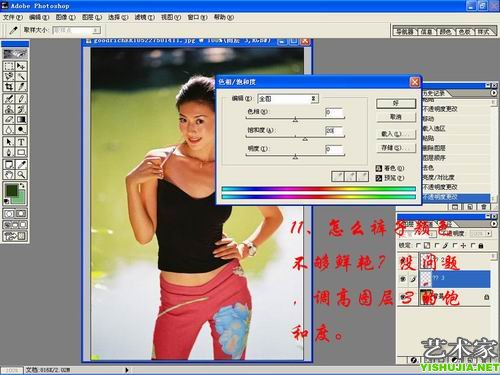Click the foreground color swatch
This screenshot has height=375, width=500.
pyautogui.click(x=12, y=191)
